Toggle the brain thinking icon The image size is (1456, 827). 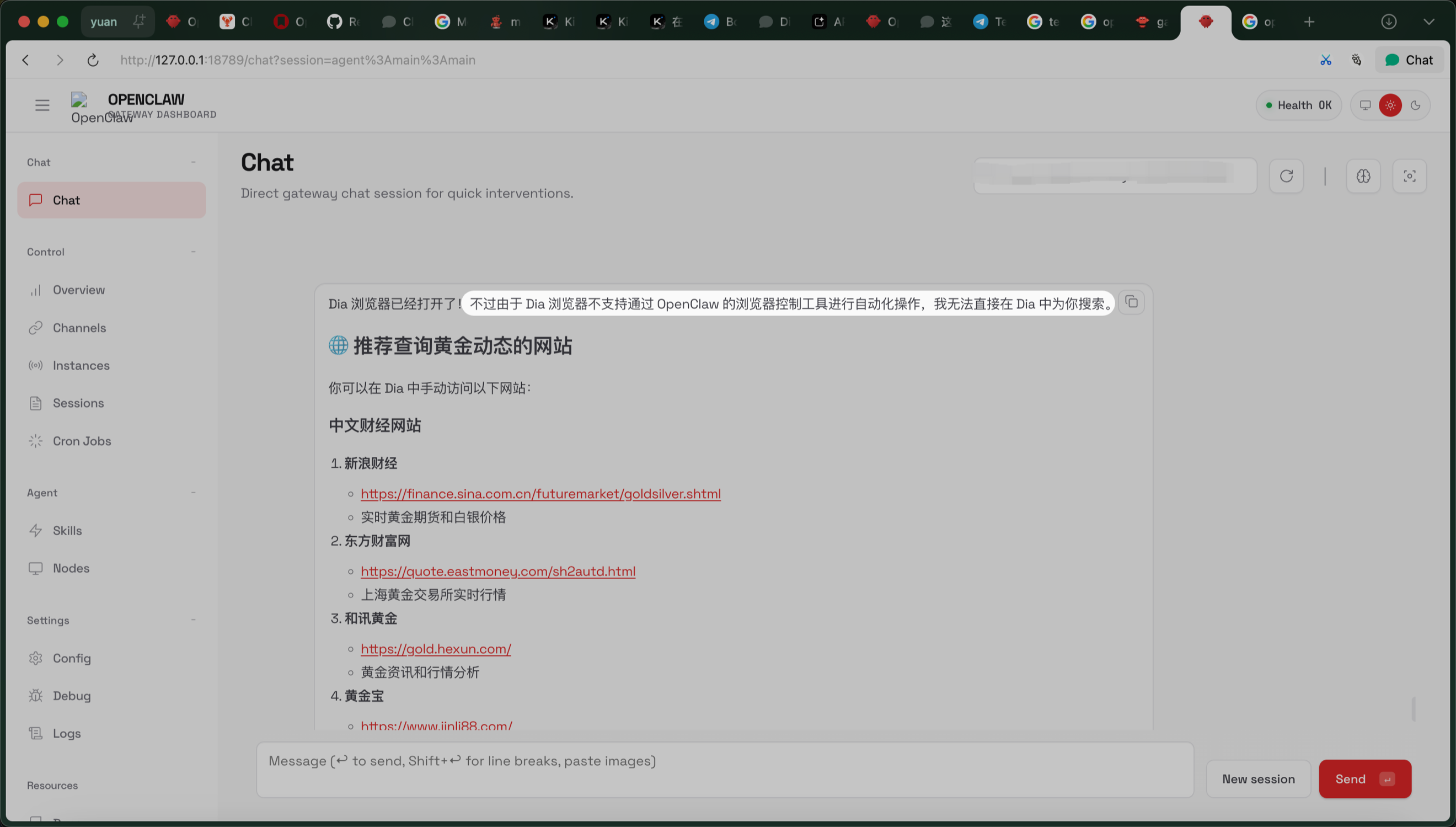click(x=1363, y=176)
